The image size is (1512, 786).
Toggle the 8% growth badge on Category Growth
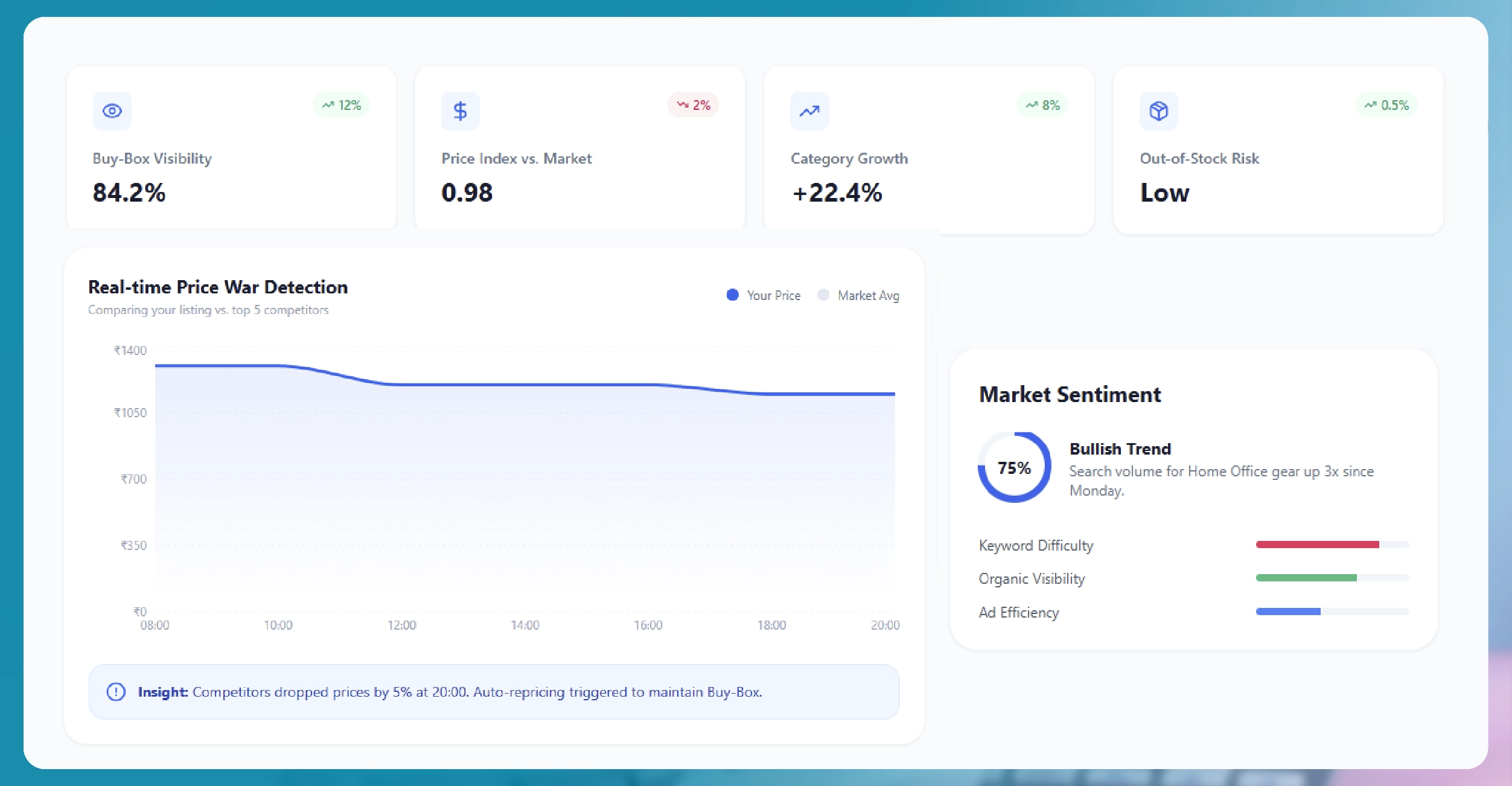[x=1042, y=104]
